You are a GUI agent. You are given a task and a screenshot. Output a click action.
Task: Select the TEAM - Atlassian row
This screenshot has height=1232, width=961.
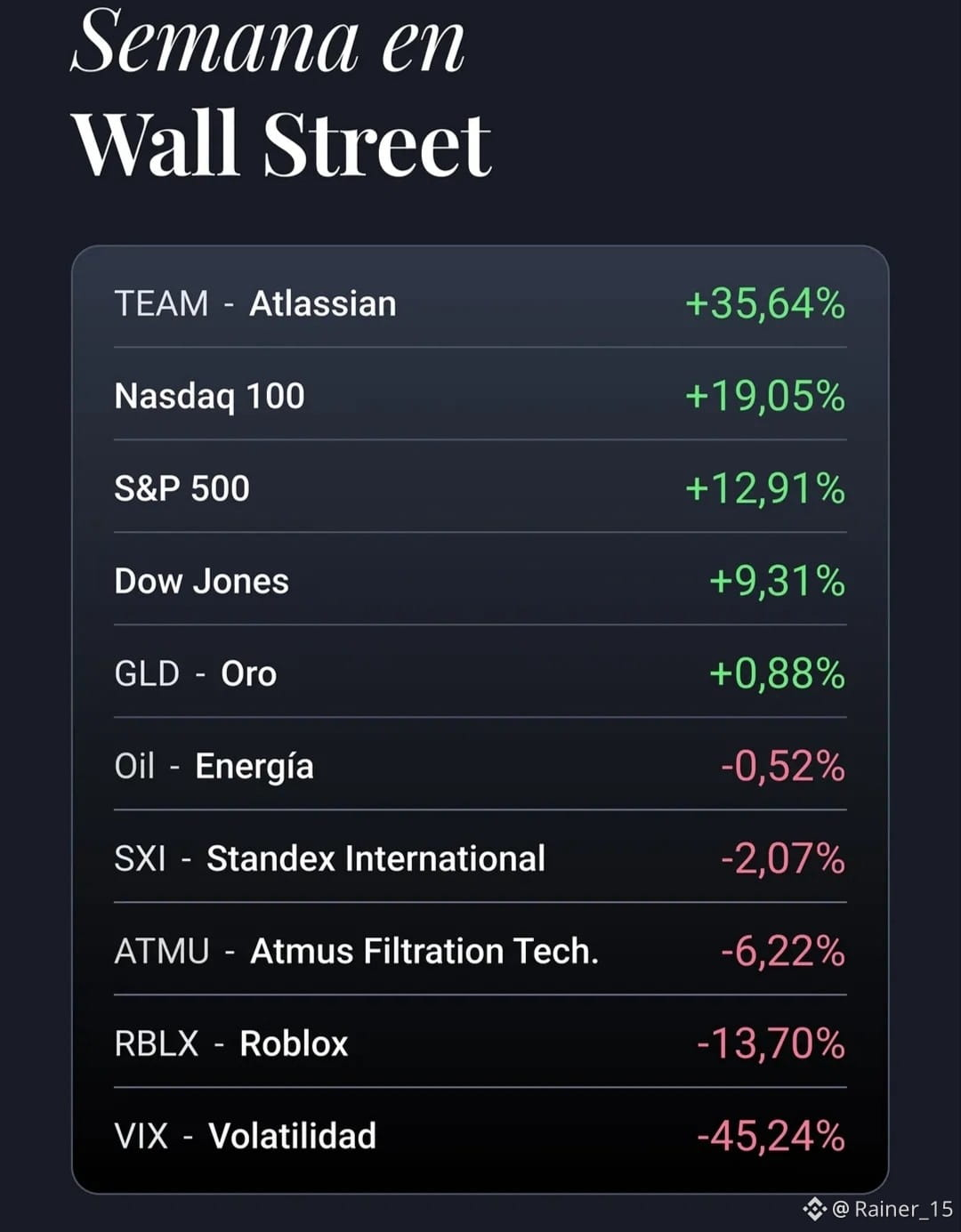click(x=480, y=303)
